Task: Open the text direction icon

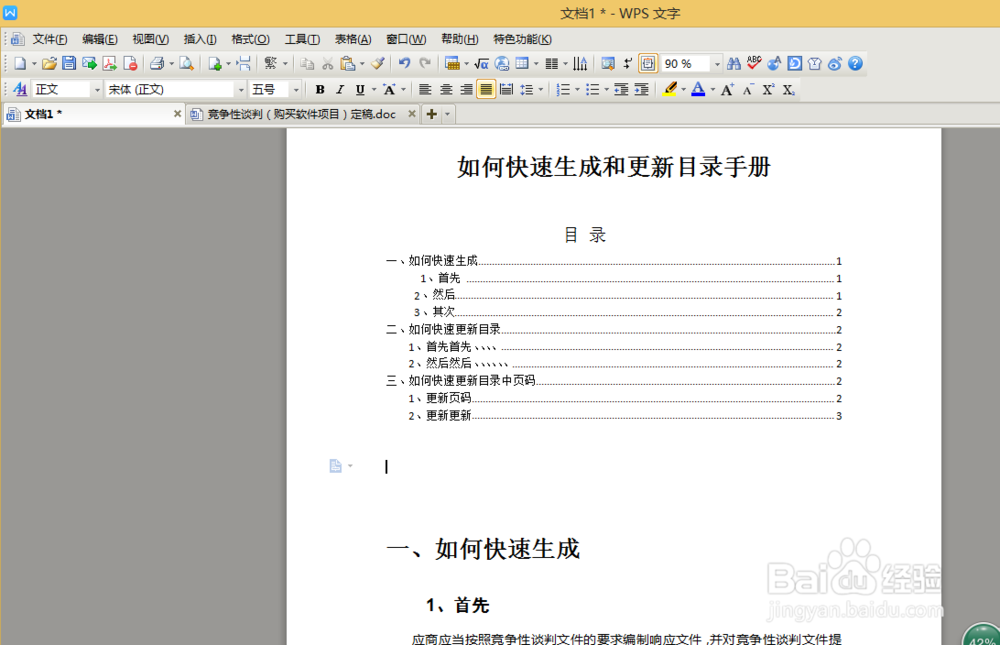Action: tap(580, 63)
